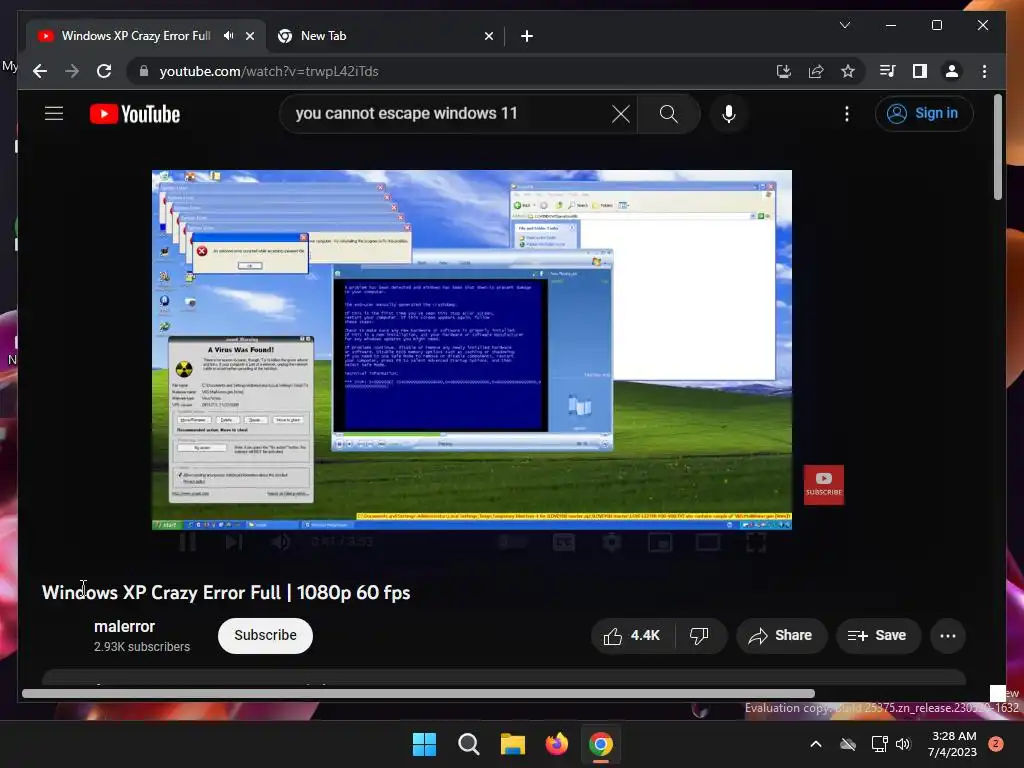Toggle autoplay in the video player
Image resolution: width=1024 pixels, height=768 pixels.
(x=513, y=542)
